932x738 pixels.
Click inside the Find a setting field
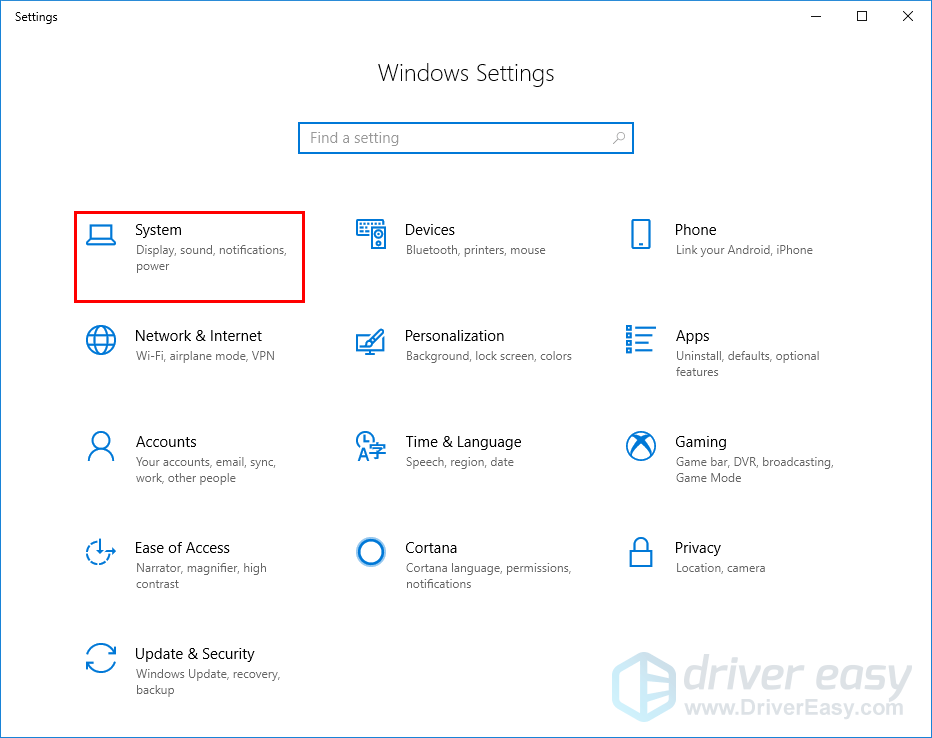point(450,137)
